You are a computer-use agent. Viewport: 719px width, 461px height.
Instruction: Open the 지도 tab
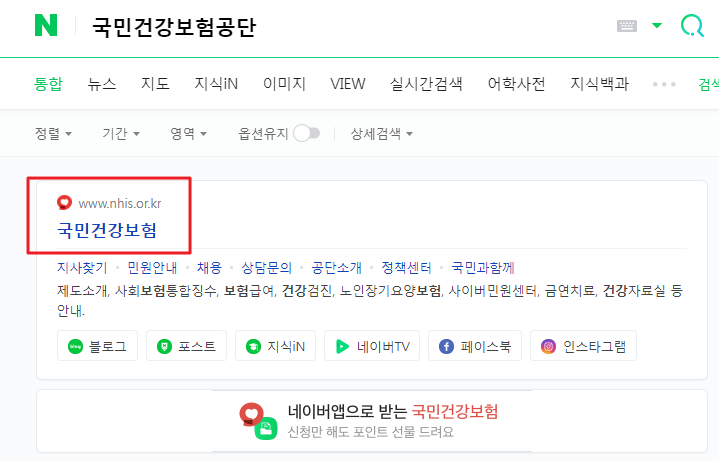coord(155,84)
